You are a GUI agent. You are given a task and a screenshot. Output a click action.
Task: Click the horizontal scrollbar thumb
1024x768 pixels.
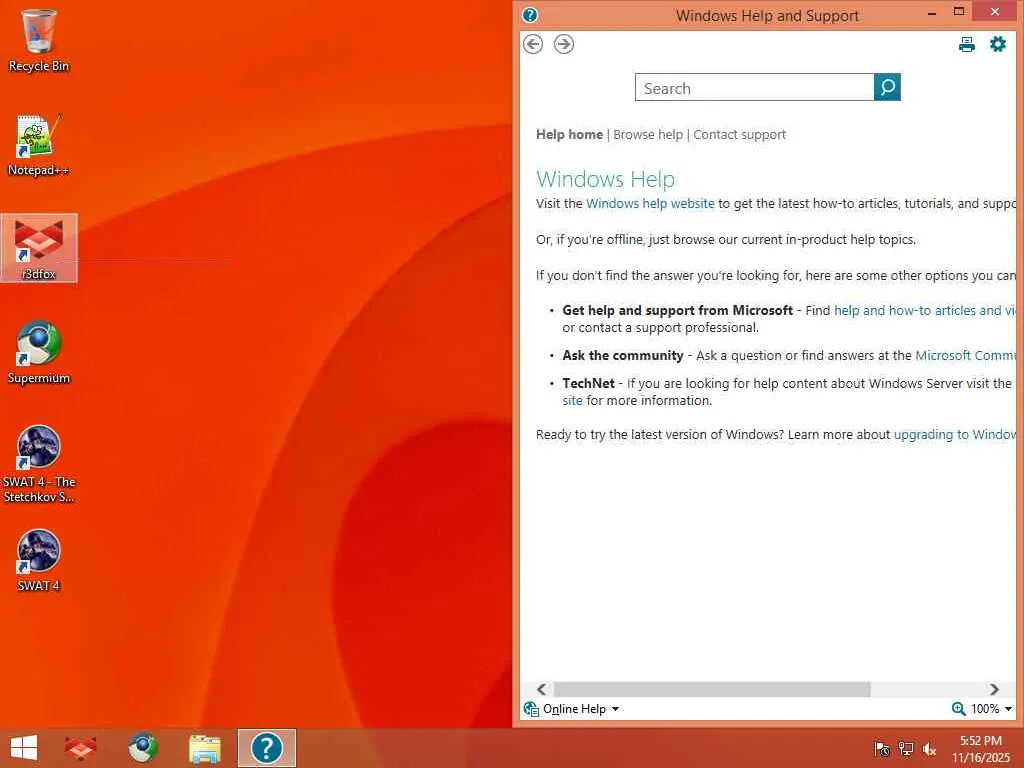[712, 689]
